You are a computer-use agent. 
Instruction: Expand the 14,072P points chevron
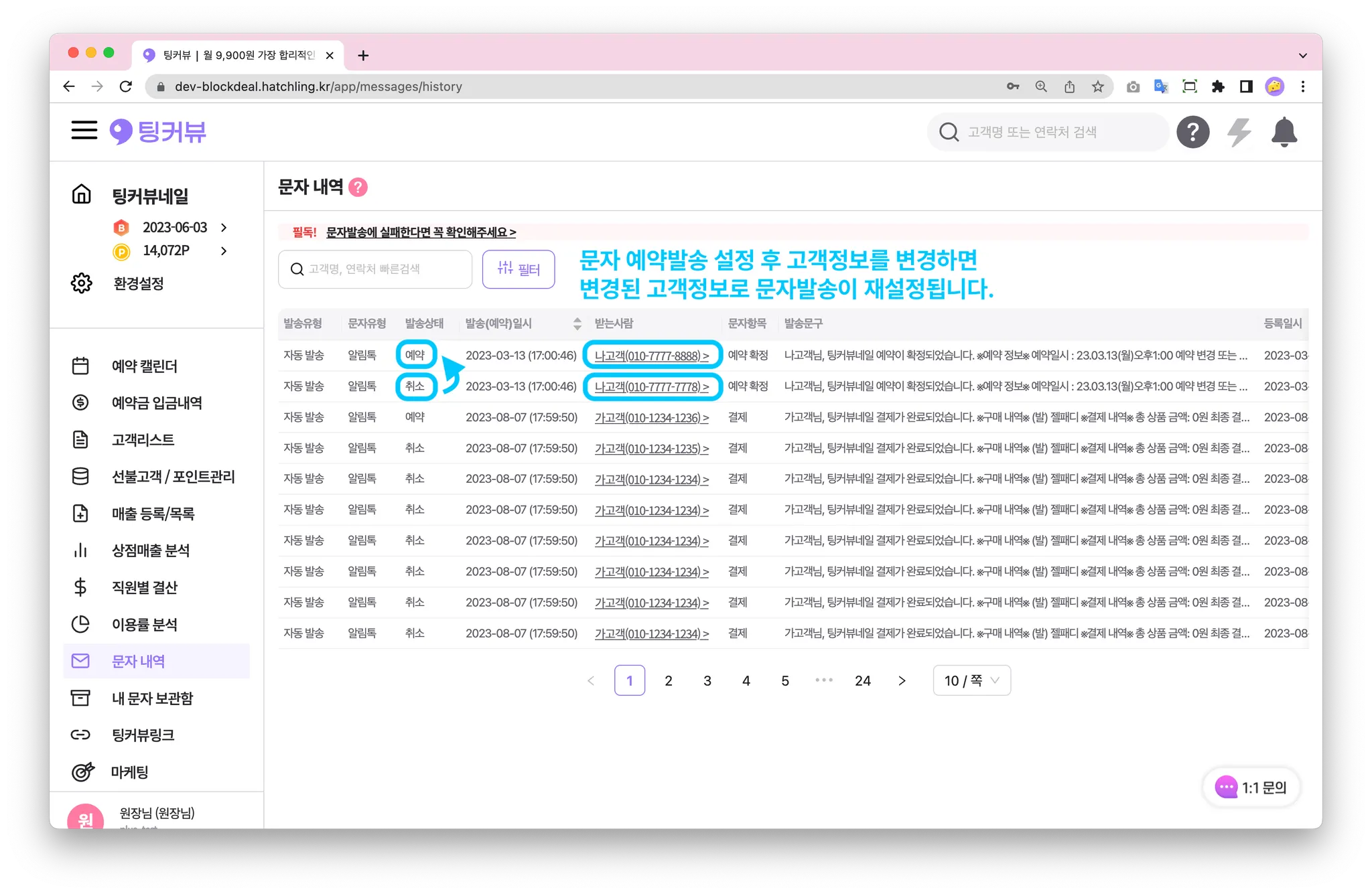[x=224, y=251]
